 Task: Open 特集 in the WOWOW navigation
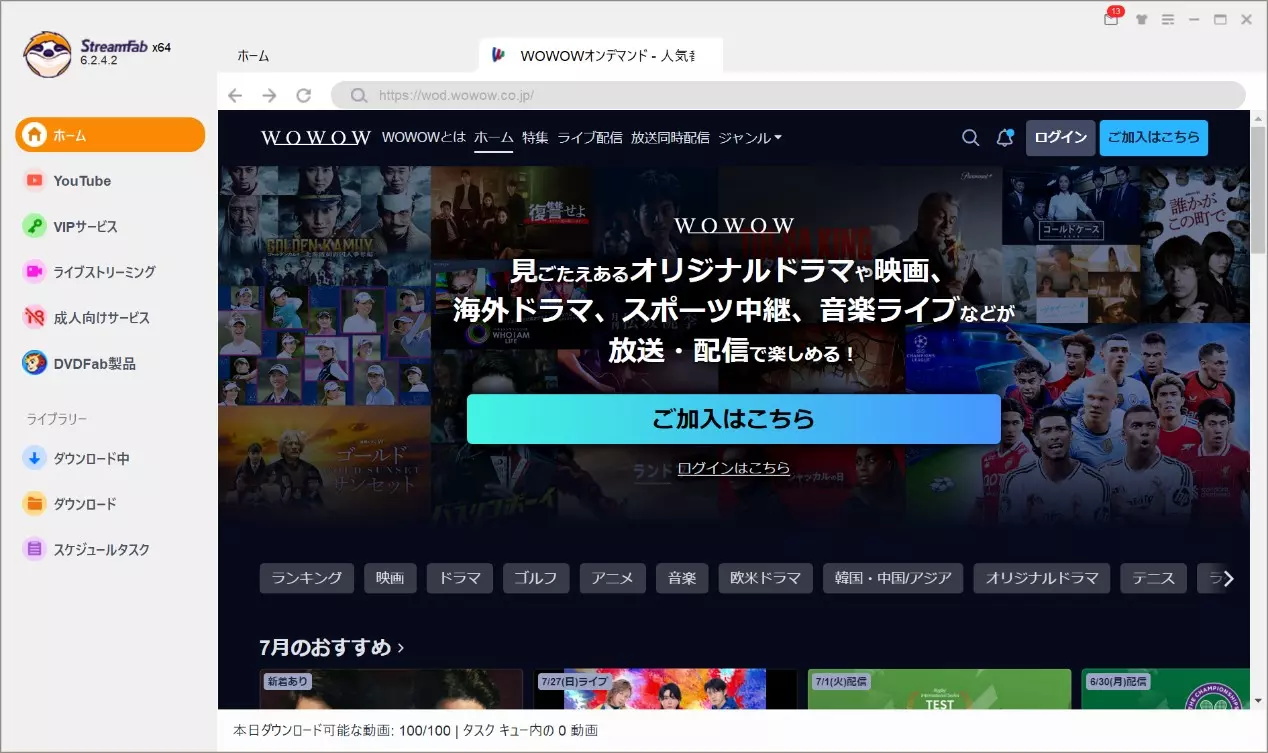pyautogui.click(x=535, y=137)
